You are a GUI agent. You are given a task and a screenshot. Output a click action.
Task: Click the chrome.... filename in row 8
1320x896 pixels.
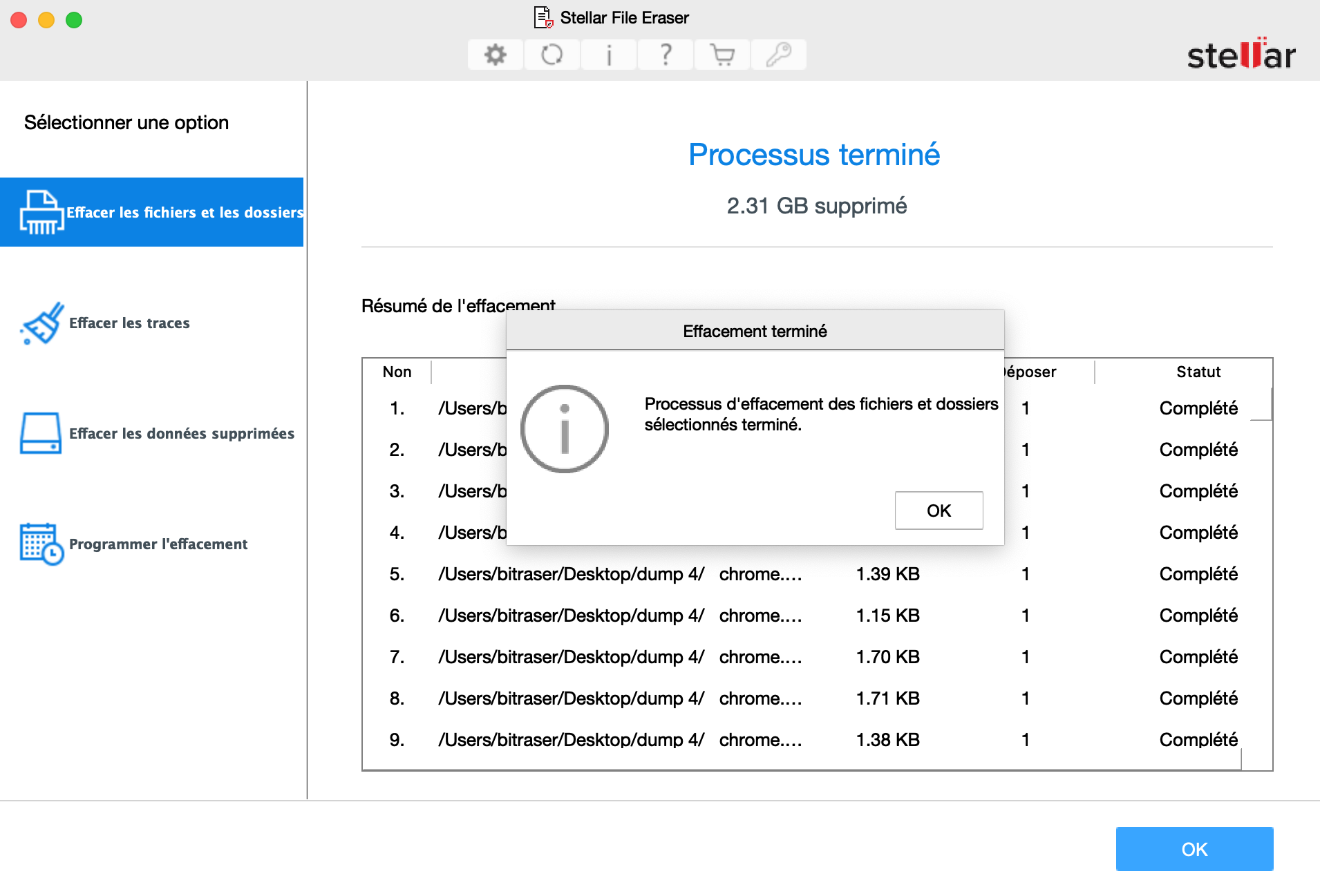coord(760,698)
